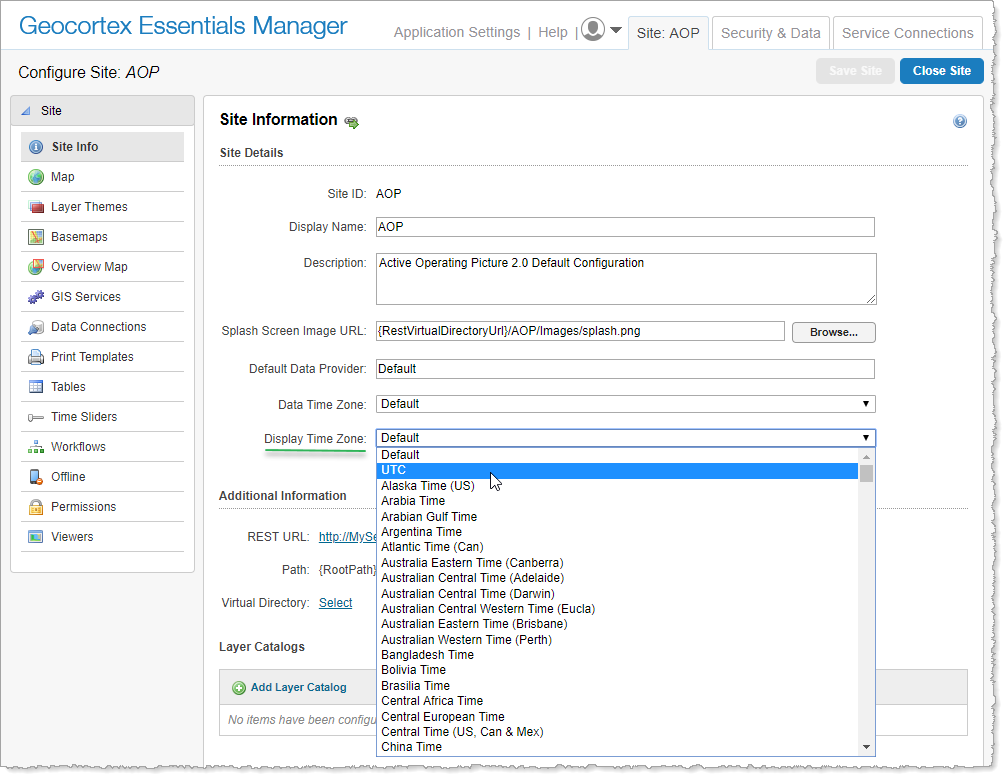
Task: Collapse the Site panel header
Action: 102,111
